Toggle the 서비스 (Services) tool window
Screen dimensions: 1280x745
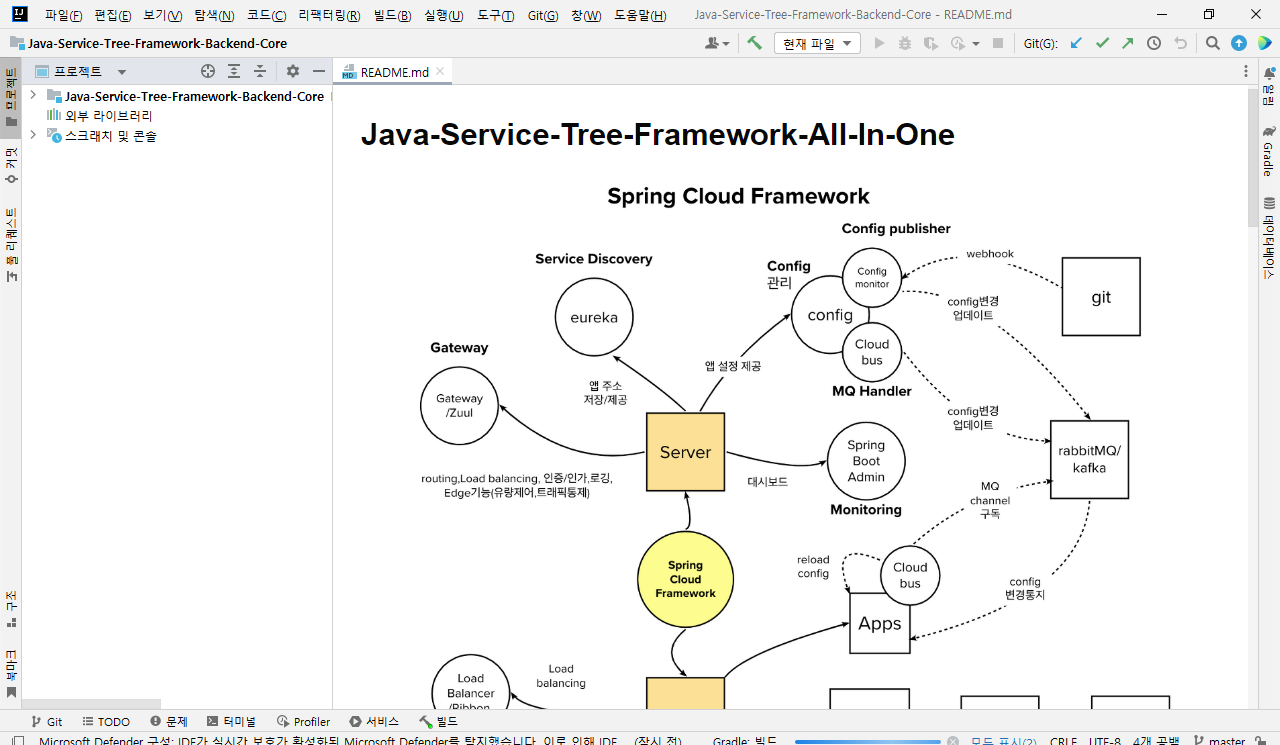(375, 721)
